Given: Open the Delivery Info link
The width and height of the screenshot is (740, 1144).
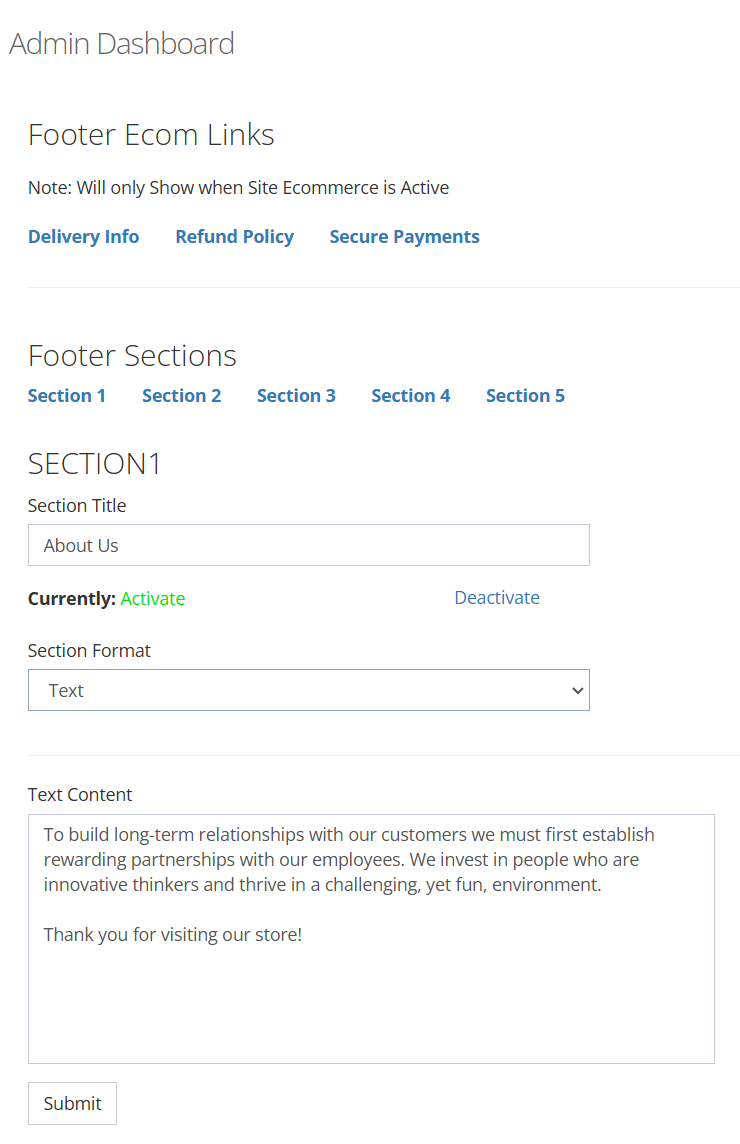Looking at the screenshot, I should [x=83, y=236].
